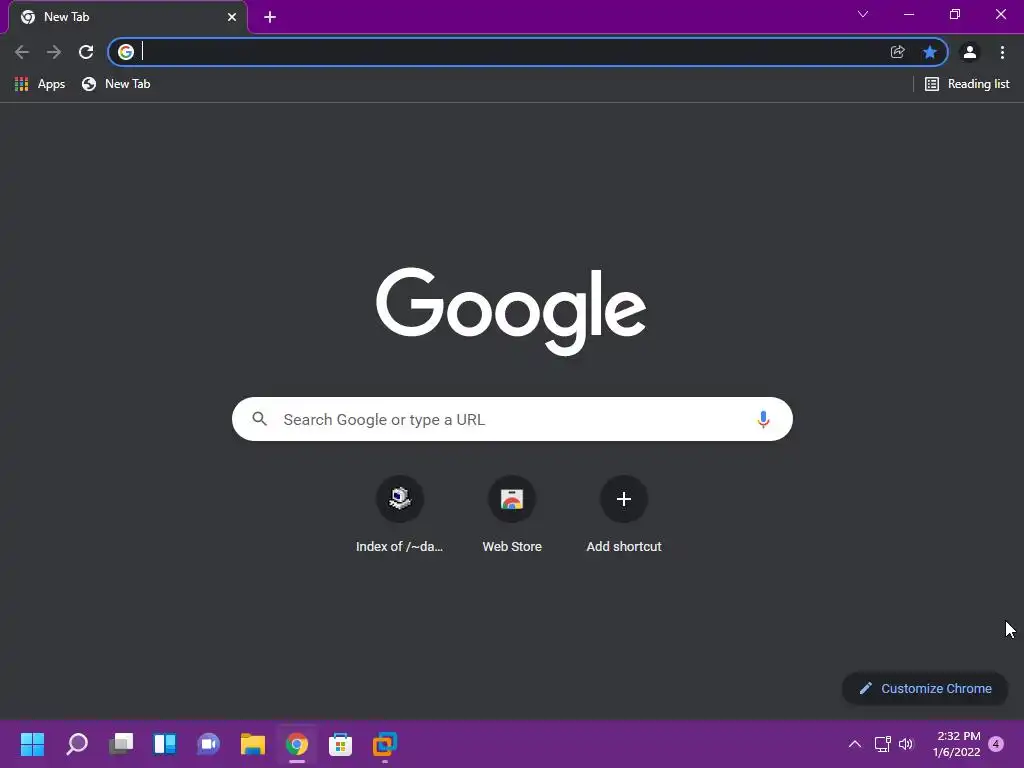
Task: Start voice search with the microphone
Action: 763,419
